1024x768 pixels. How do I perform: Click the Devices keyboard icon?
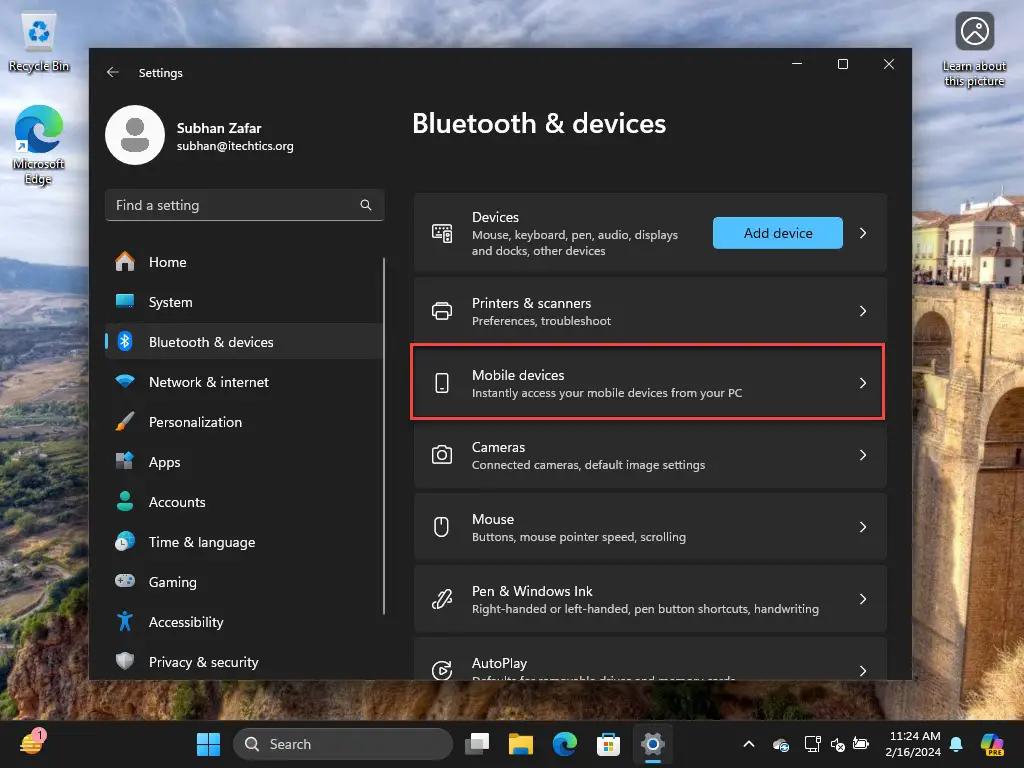442,233
